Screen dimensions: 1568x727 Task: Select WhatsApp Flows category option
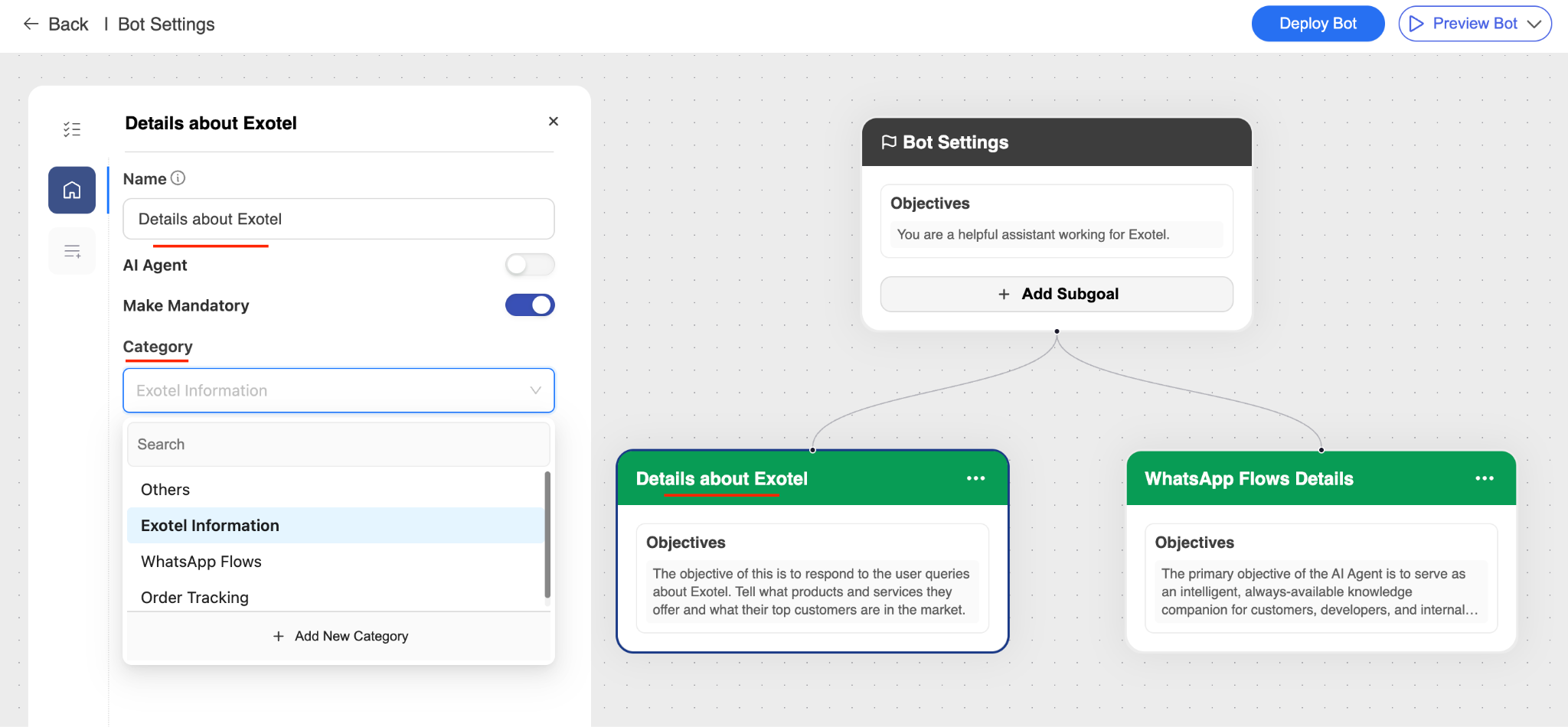[335, 562]
